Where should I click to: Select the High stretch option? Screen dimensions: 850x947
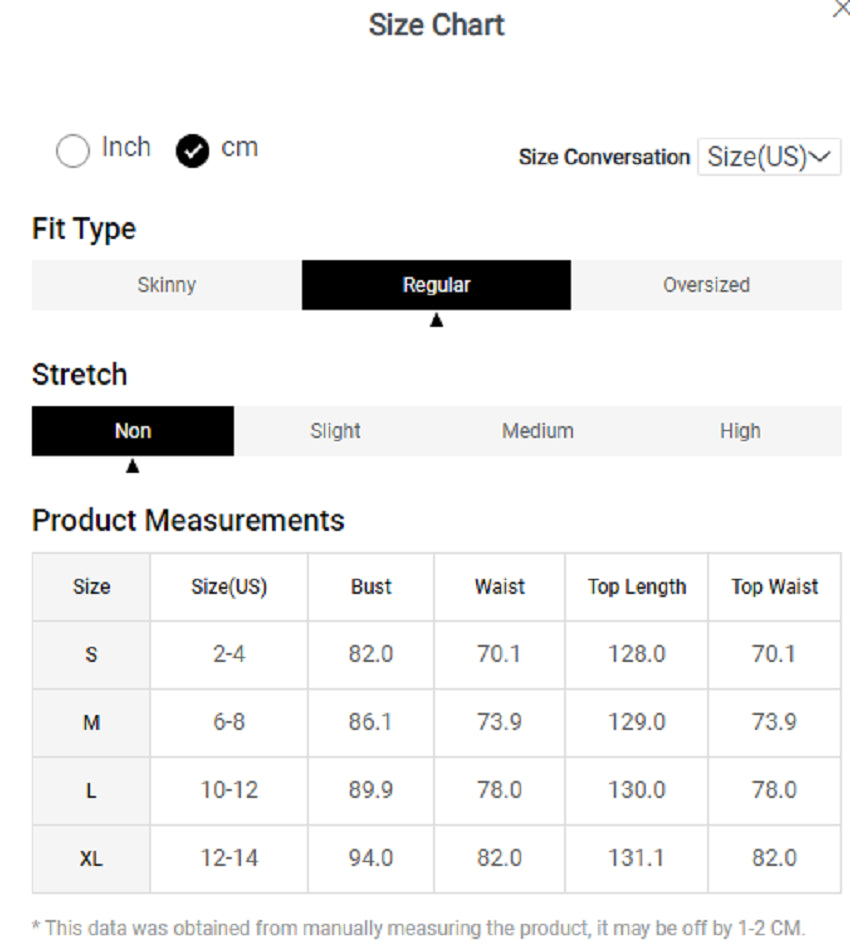(740, 431)
